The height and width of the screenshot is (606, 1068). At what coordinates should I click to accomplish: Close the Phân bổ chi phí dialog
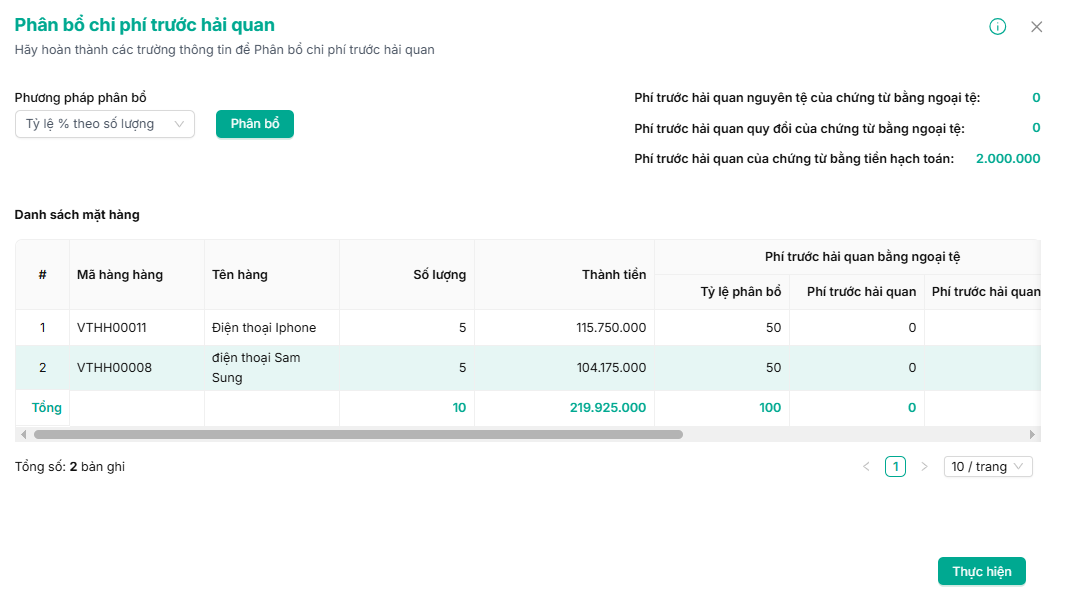click(1036, 27)
